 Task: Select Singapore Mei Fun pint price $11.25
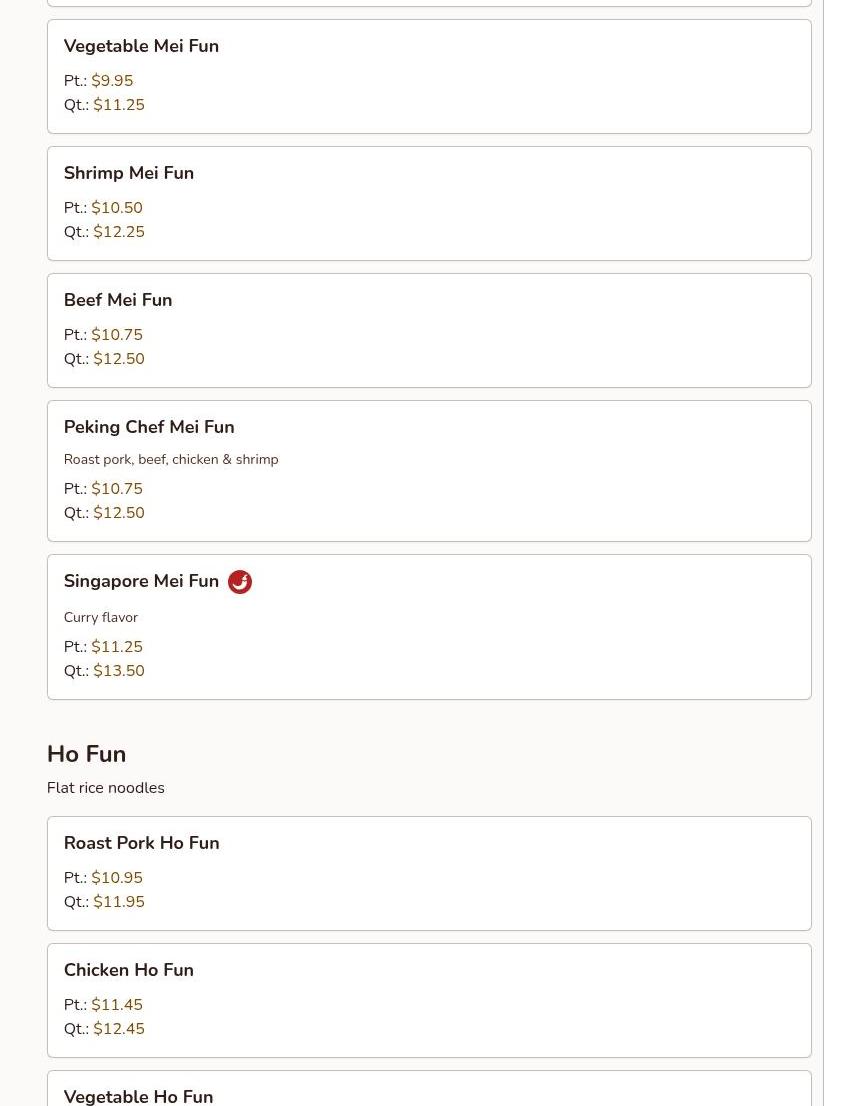[117, 647]
